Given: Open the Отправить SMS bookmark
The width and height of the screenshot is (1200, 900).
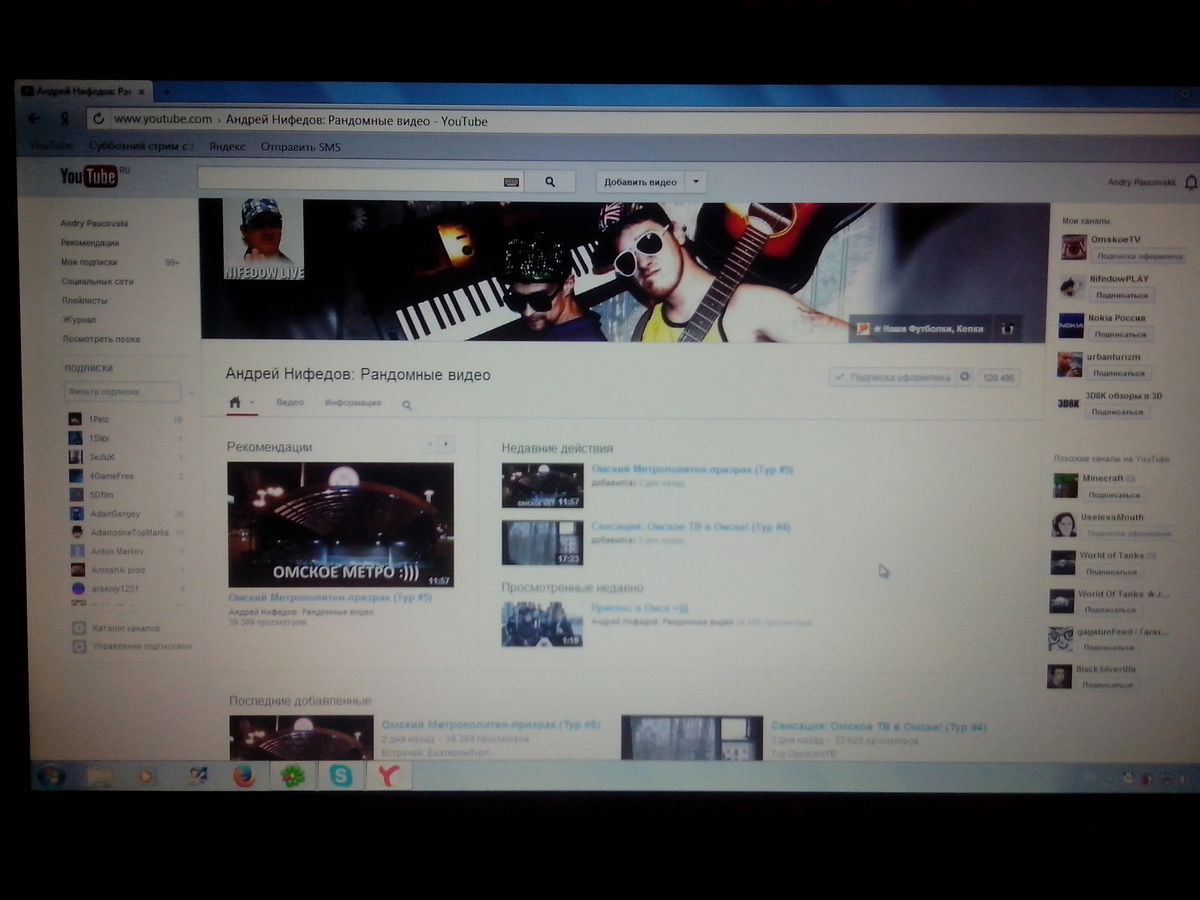Looking at the screenshot, I should pyautogui.click(x=301, y=147).
